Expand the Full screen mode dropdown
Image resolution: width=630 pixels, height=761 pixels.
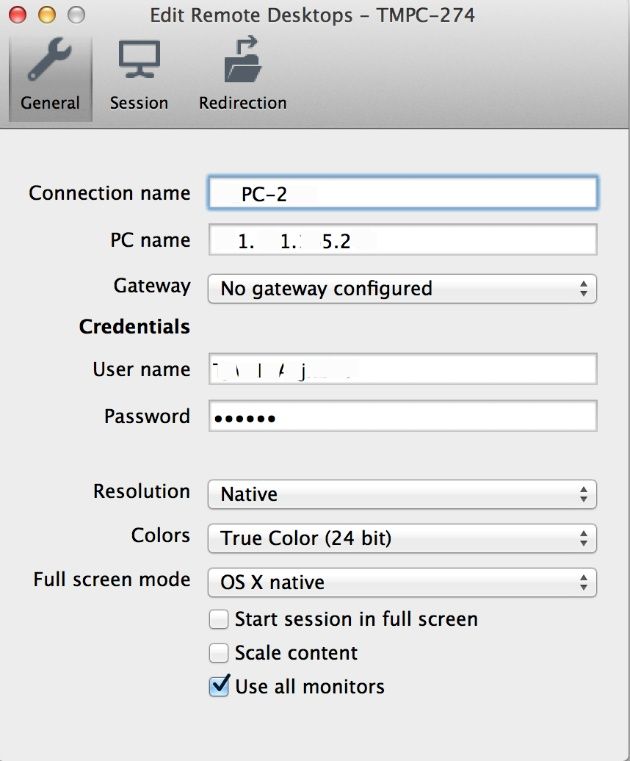[402, 582]
